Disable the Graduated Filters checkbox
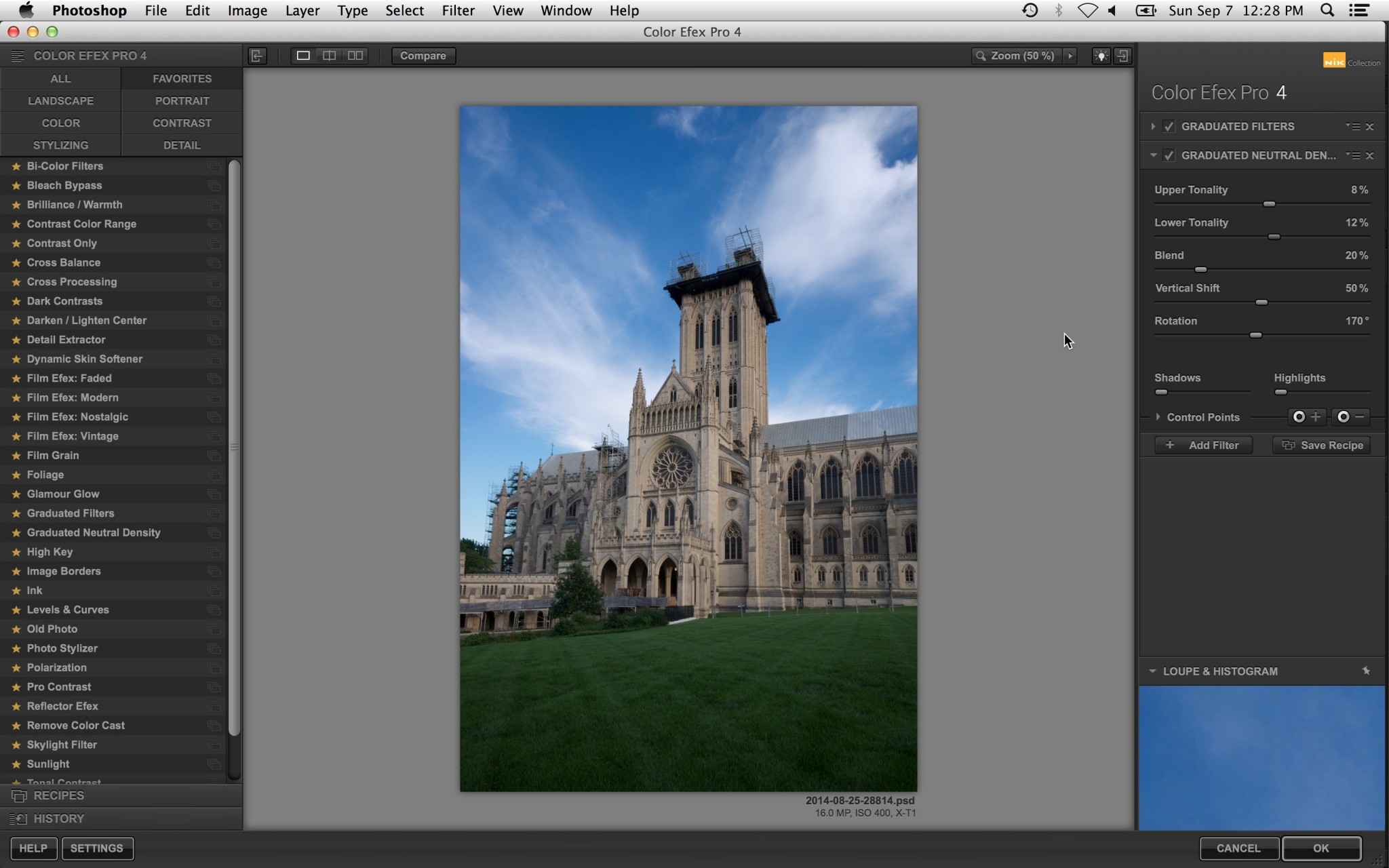The image size is (1389, 868). click(x=1169, y=127)
